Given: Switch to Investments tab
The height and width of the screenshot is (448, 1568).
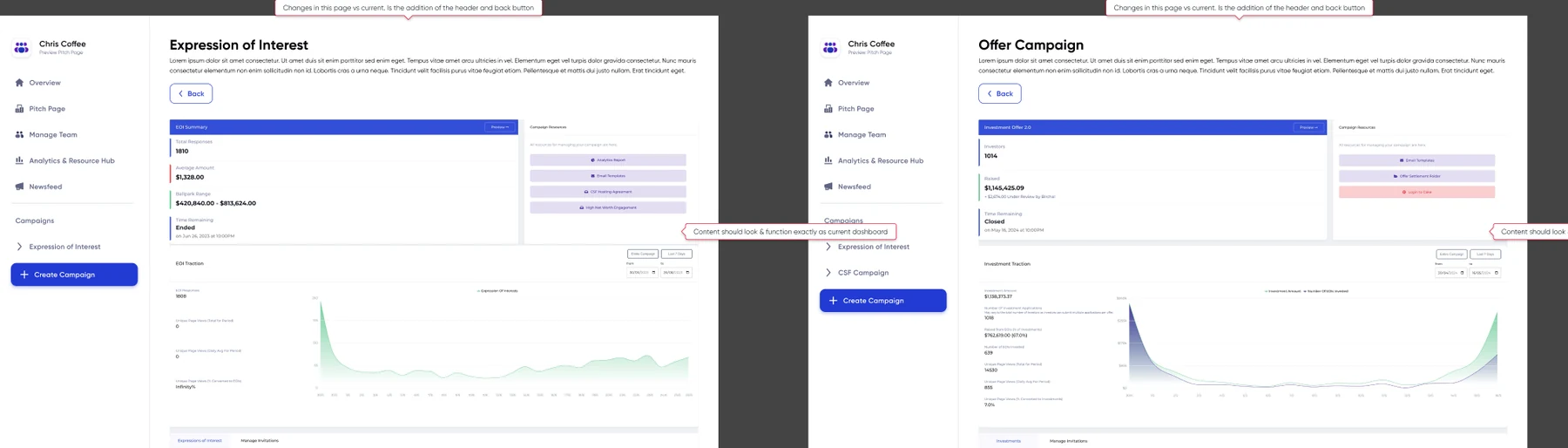Looking at the screenshot, I should (1008, 441).
